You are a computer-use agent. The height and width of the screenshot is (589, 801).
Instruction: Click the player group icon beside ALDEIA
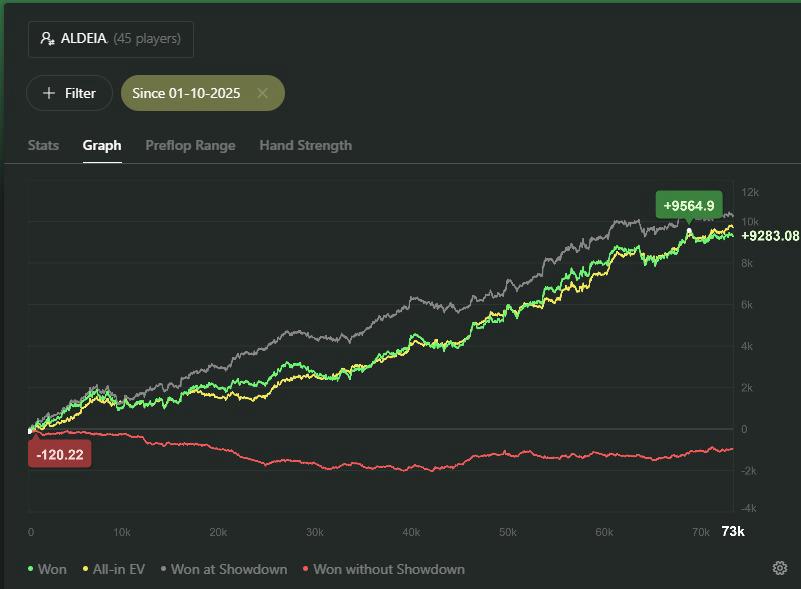(47, 39)
